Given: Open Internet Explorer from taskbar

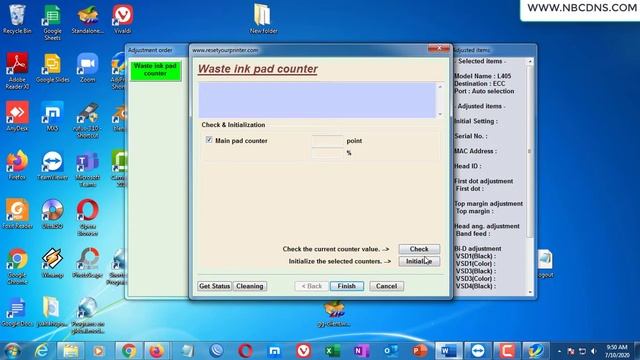Looking at the screenshot, I should click(x=42, y=351).
